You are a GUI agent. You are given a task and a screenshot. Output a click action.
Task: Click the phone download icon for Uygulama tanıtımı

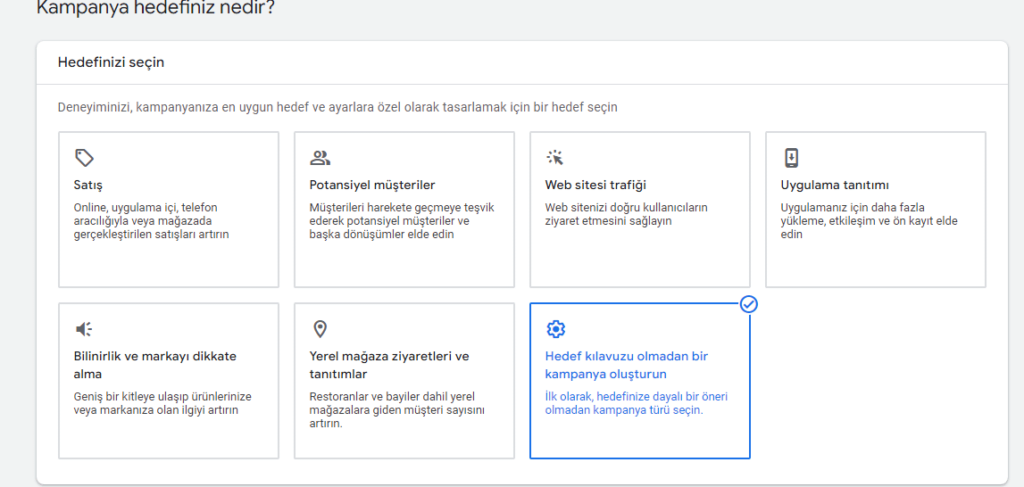(x=791, y=157)
